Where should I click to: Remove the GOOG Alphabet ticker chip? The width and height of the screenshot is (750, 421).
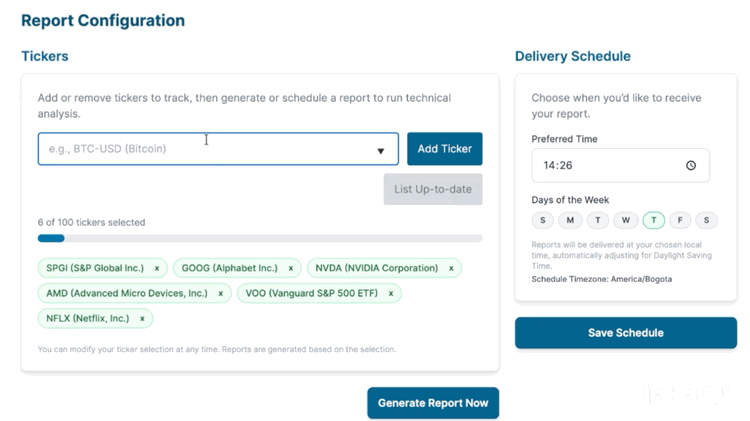point(291,269)
